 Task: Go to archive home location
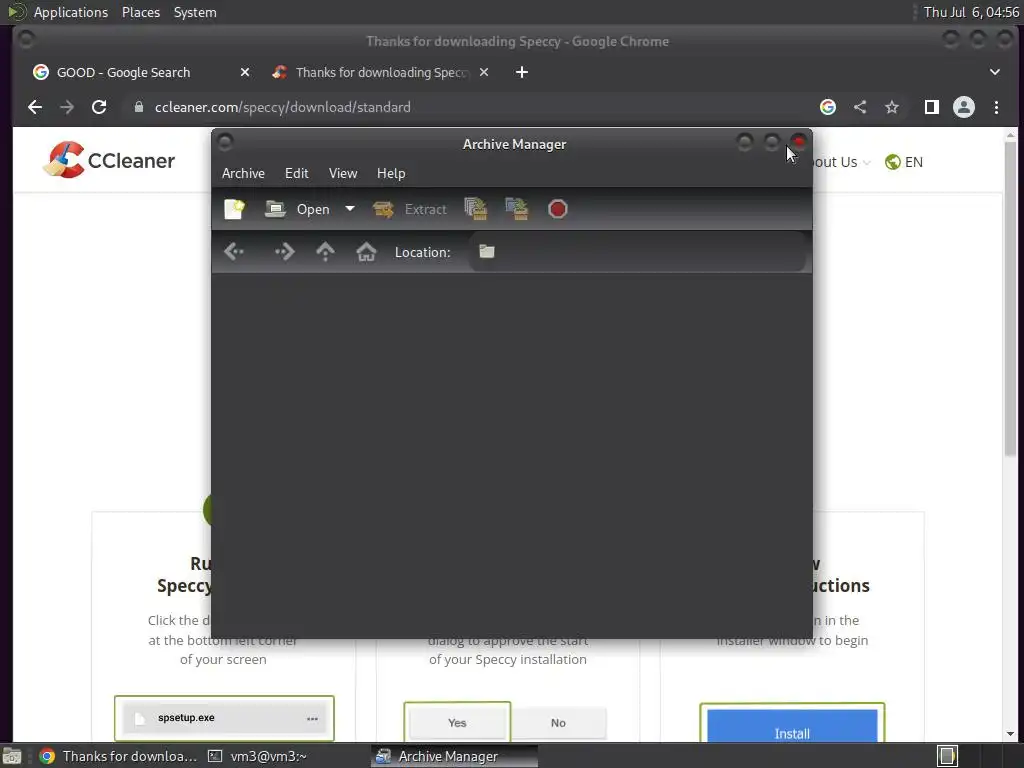coord(366,251)
